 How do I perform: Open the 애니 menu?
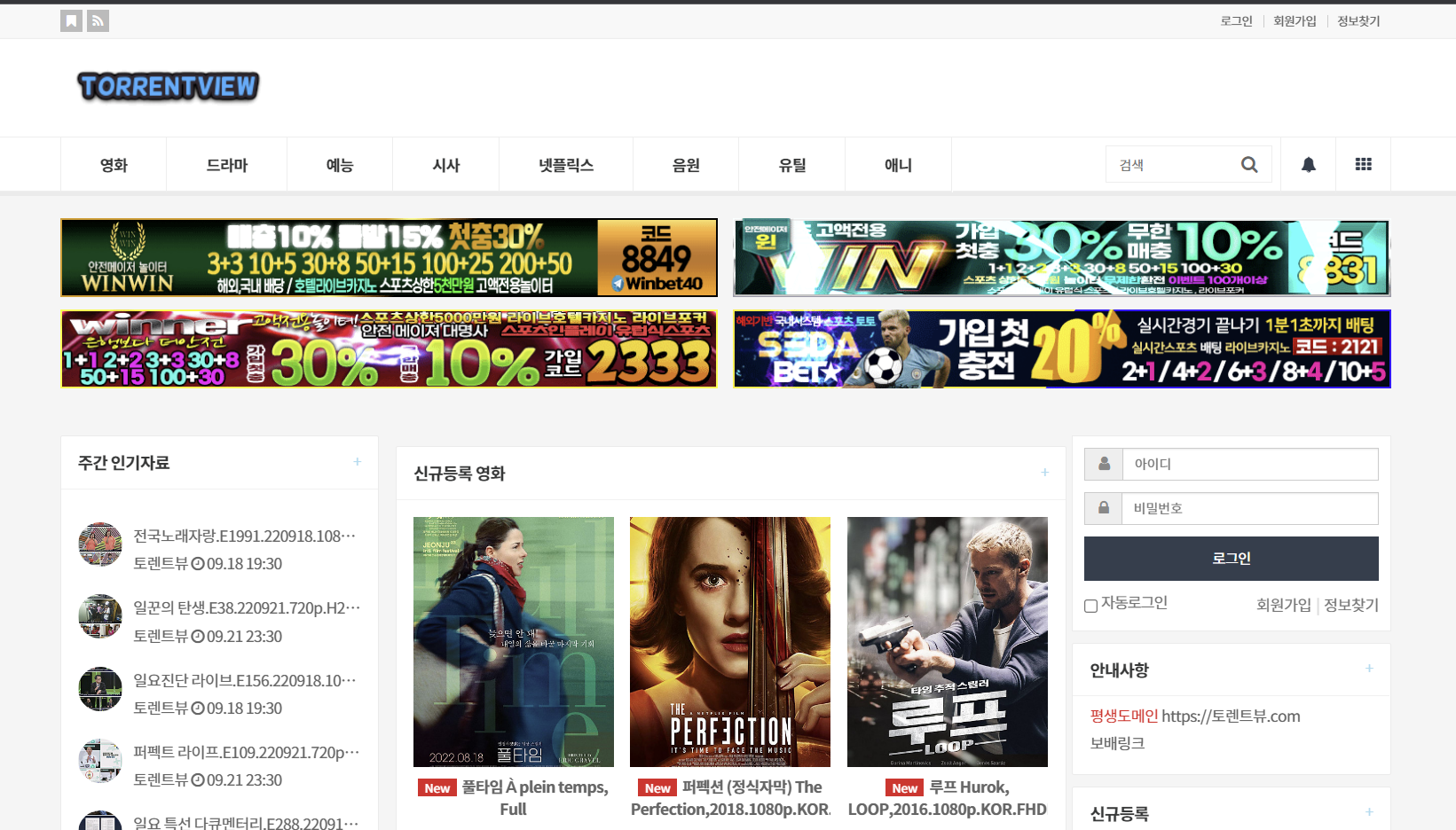(x=898, y=164)
